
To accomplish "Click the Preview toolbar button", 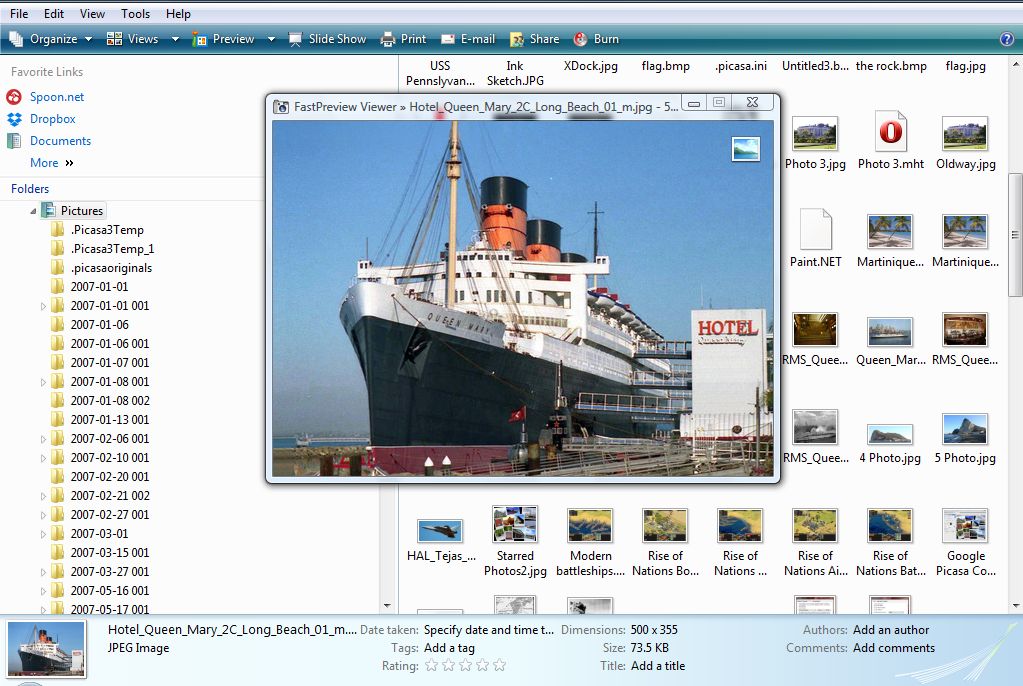I will click(224, 39).
